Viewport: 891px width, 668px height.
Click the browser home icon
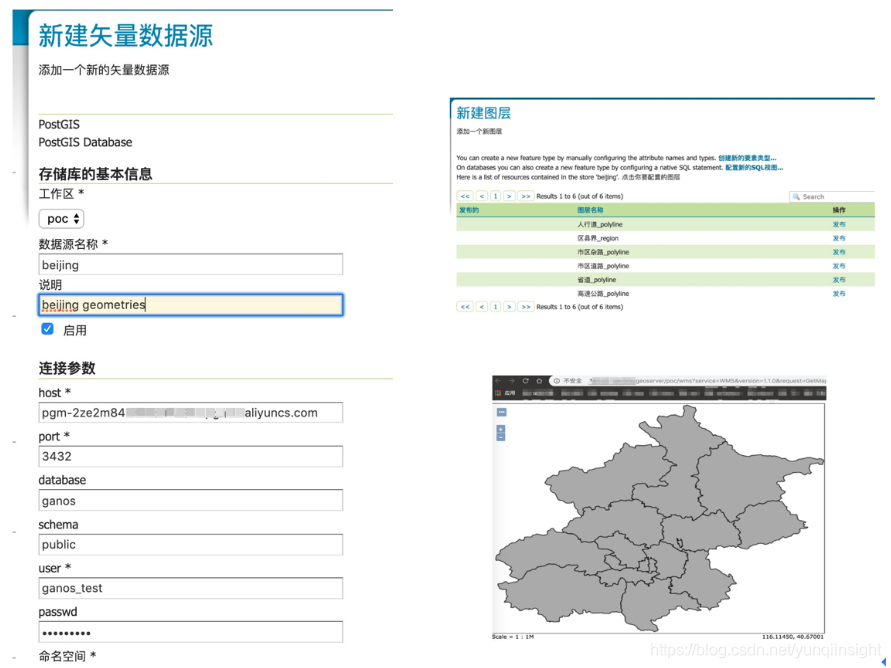pos(539,381)
